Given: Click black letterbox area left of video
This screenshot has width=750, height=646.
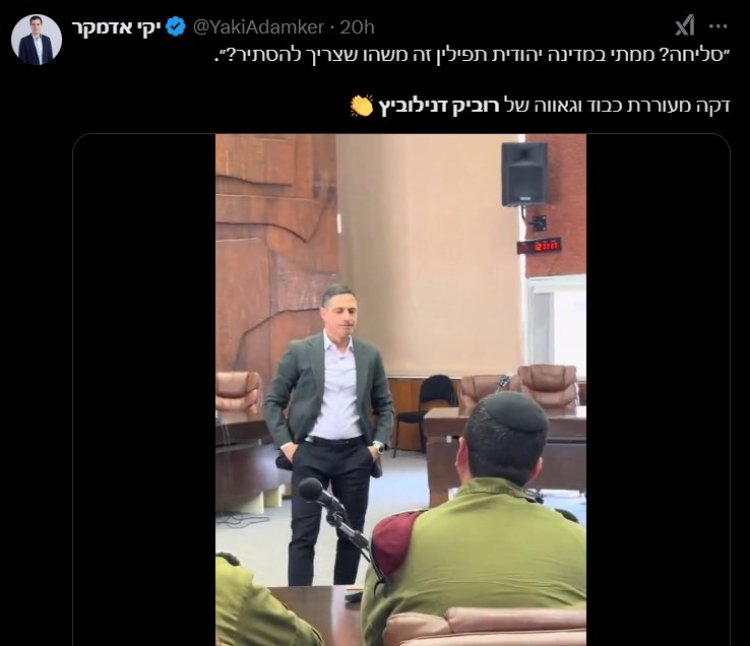Looking at the screenshot, I should (x=144, y=390).
